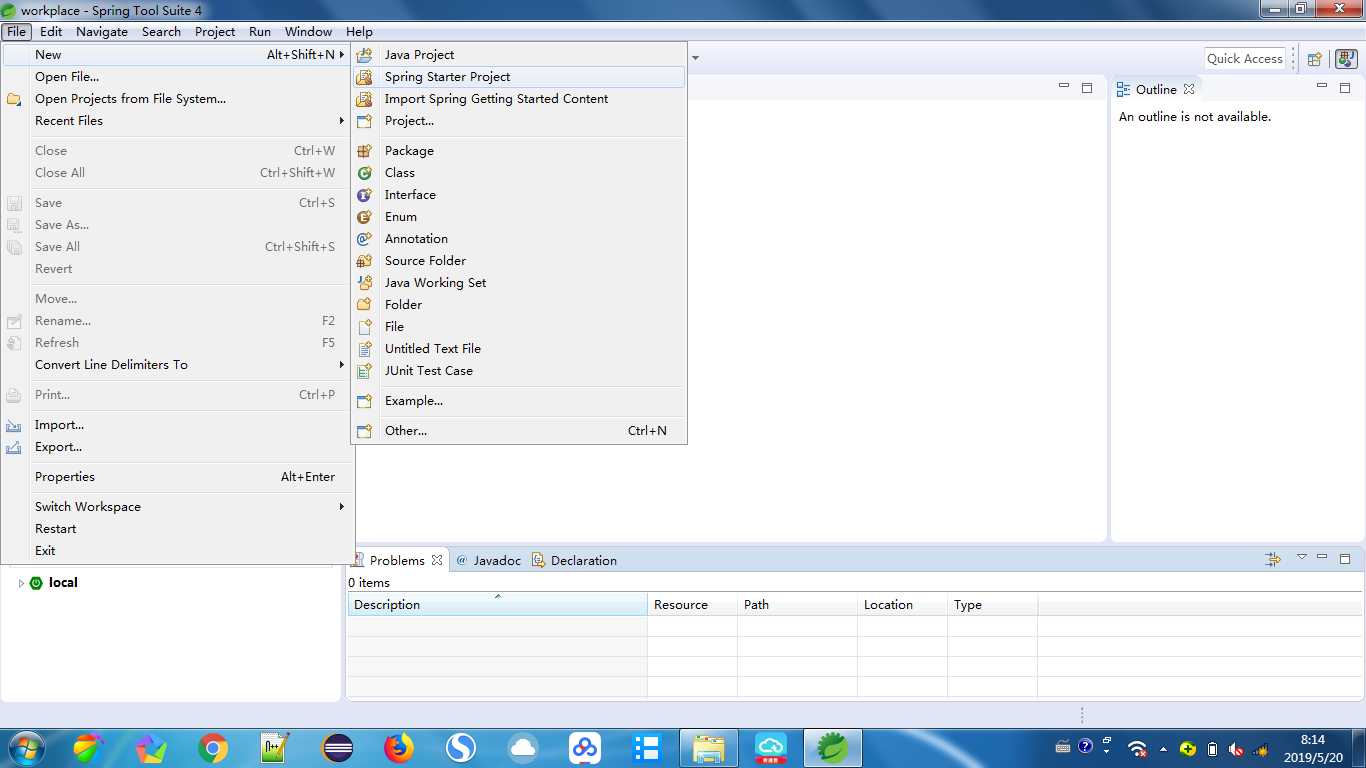1366x768 pixels.
Task: Click the Open Perspective icon
Action: click(x=1315, y=59)
